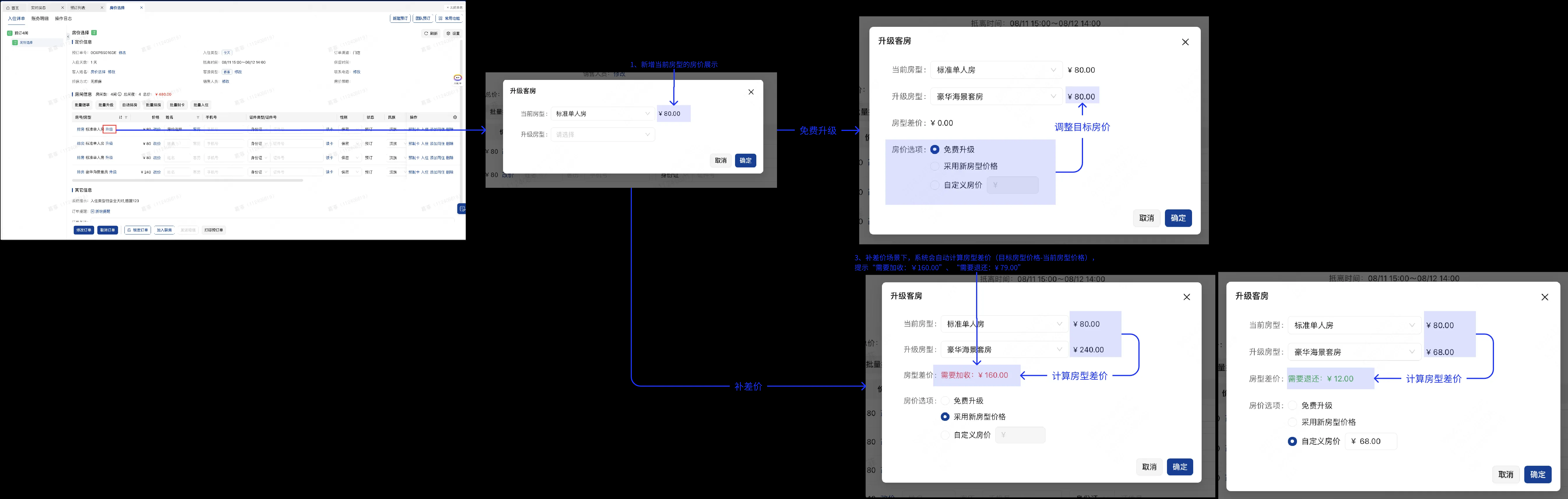The width and height of the screenshot is (1568, 499).
Task: Close the 需要退还 升级客房 dialog with X
Action: point(1544,297)
